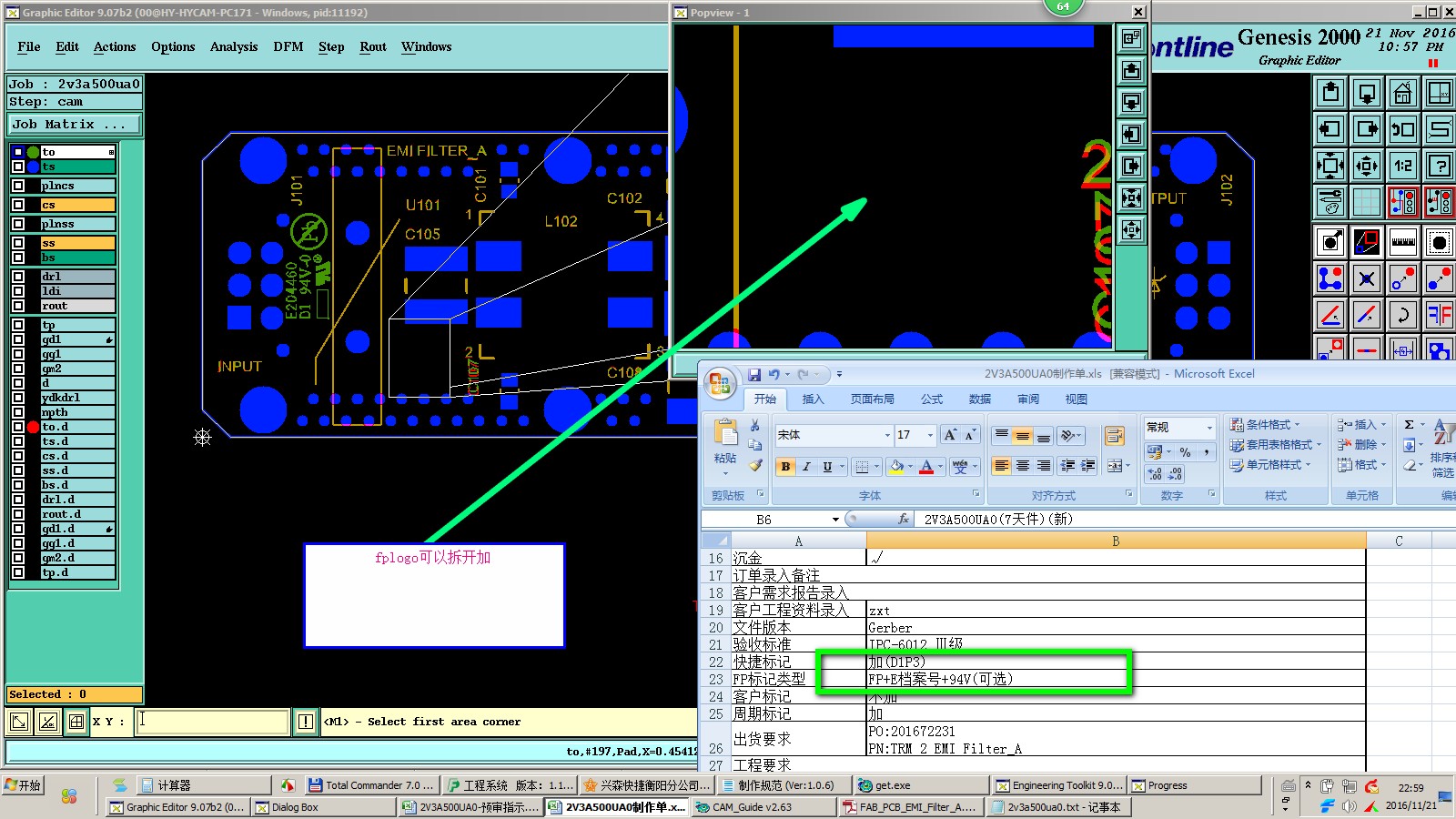Select the delete feature X icon
The width and height of the screenshot is (1456, 819).
pyautogui.click(x=1367, y=278)
